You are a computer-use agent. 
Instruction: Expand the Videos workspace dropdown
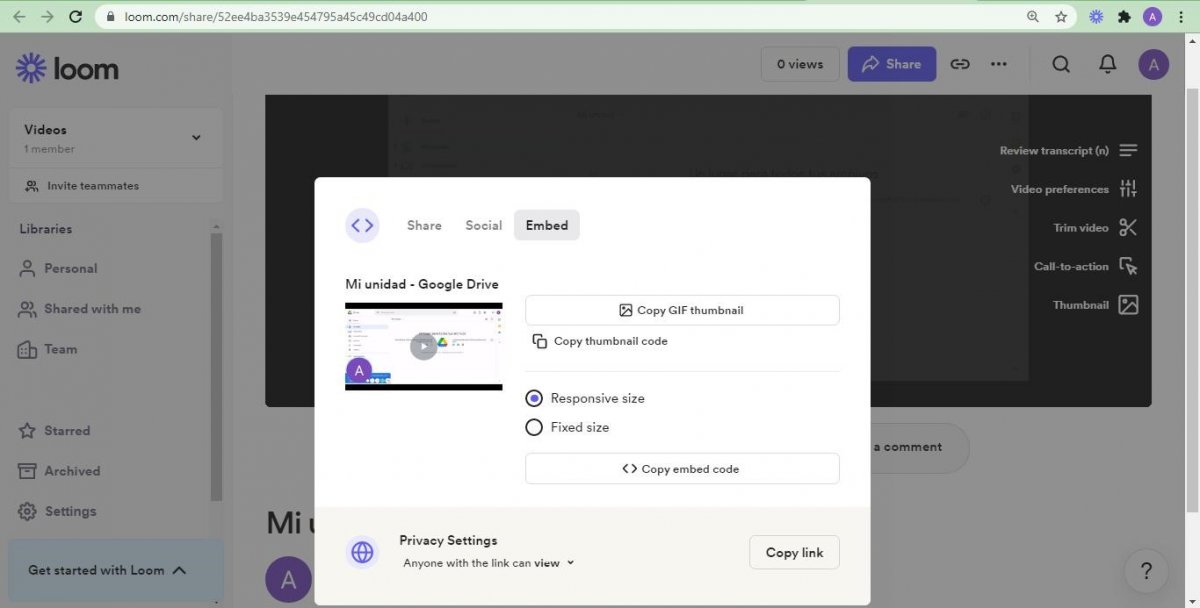196,138
